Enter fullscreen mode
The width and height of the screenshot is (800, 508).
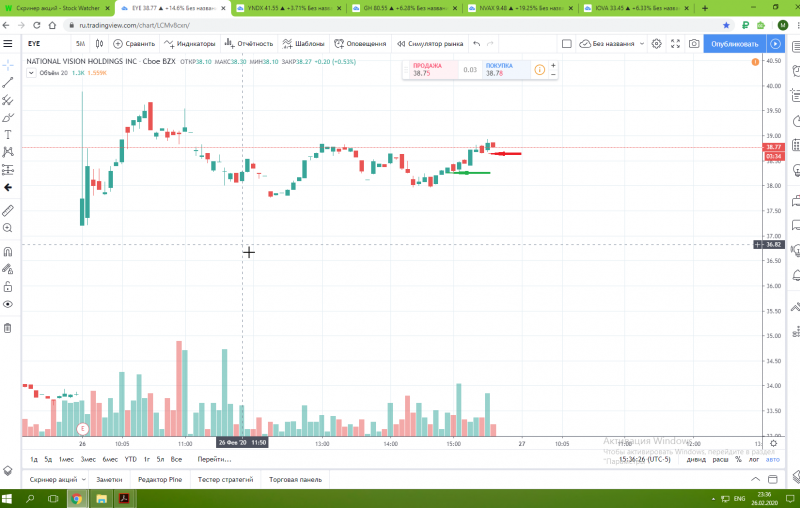pyautogui.click(x=676, y=44)
